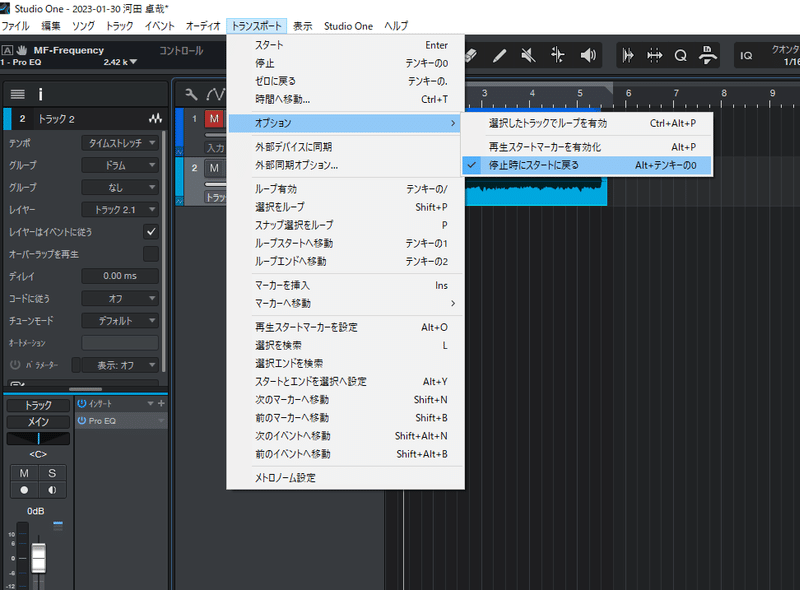
Task: Select 時間へ移動... menu item
Action: tap(345, 99)
